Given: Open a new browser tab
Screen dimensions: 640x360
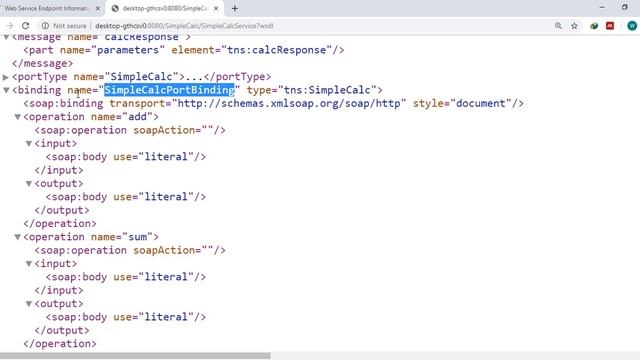Looking at the screenshot, I should click(x=235, y=8).
